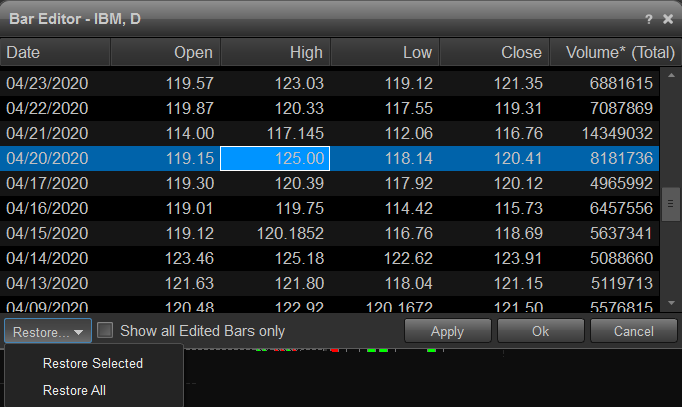The width and height of the screenshot is (682, 407).
Task: Choose Restore All from menu
Action: [74, 390]
